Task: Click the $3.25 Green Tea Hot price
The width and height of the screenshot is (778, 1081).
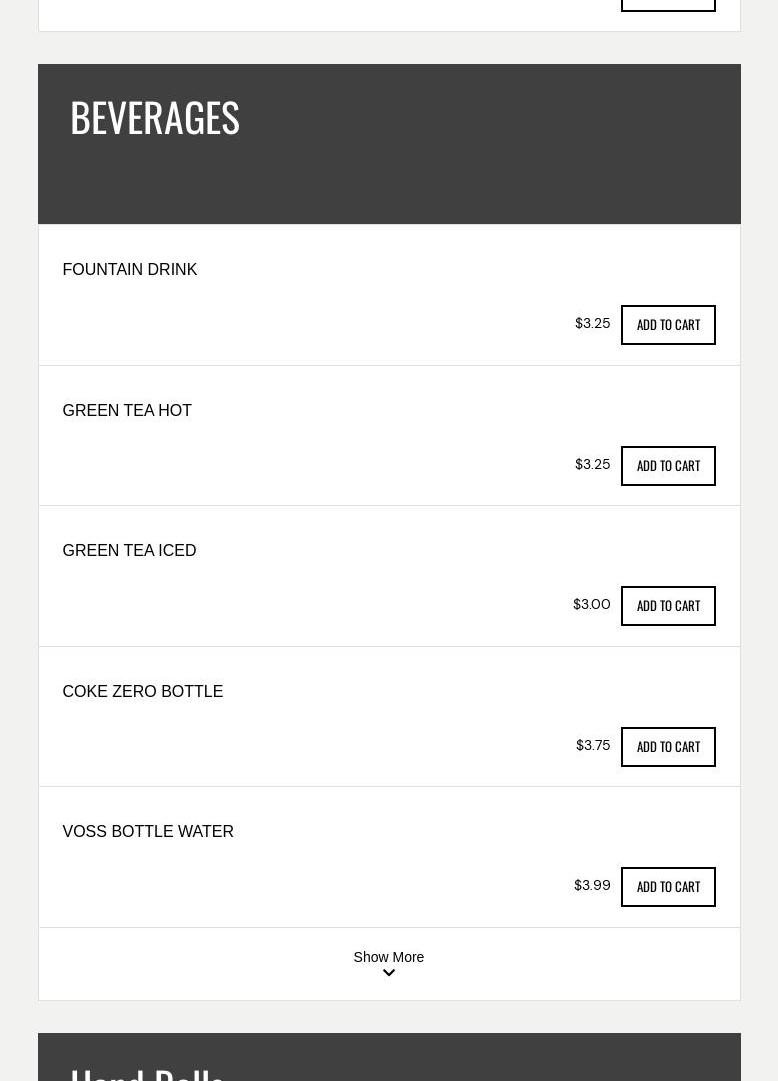Action: (592, 465)
